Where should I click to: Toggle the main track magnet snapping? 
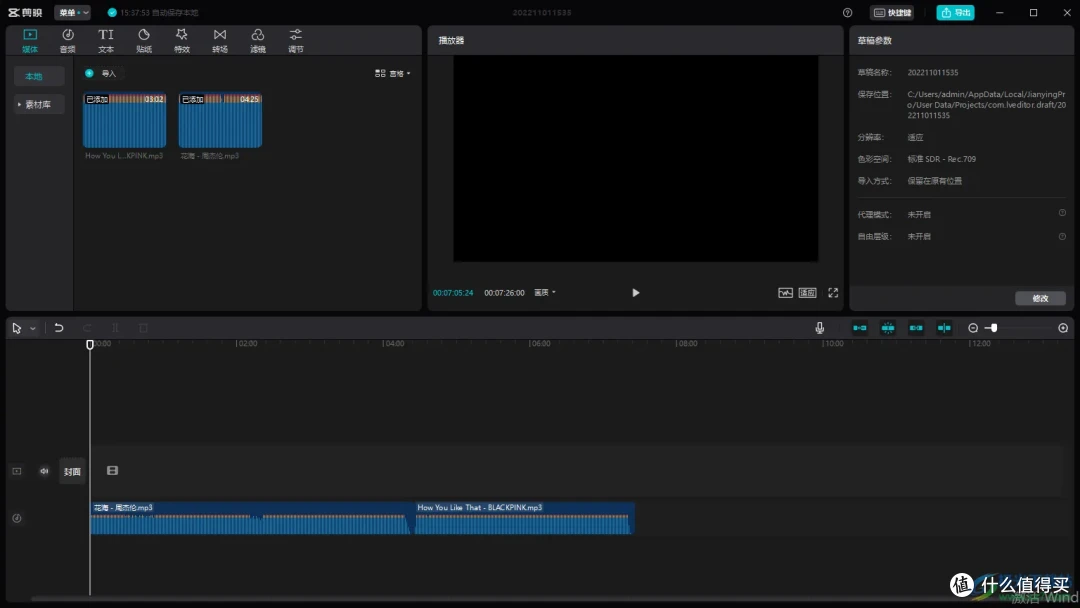[860, 328]
